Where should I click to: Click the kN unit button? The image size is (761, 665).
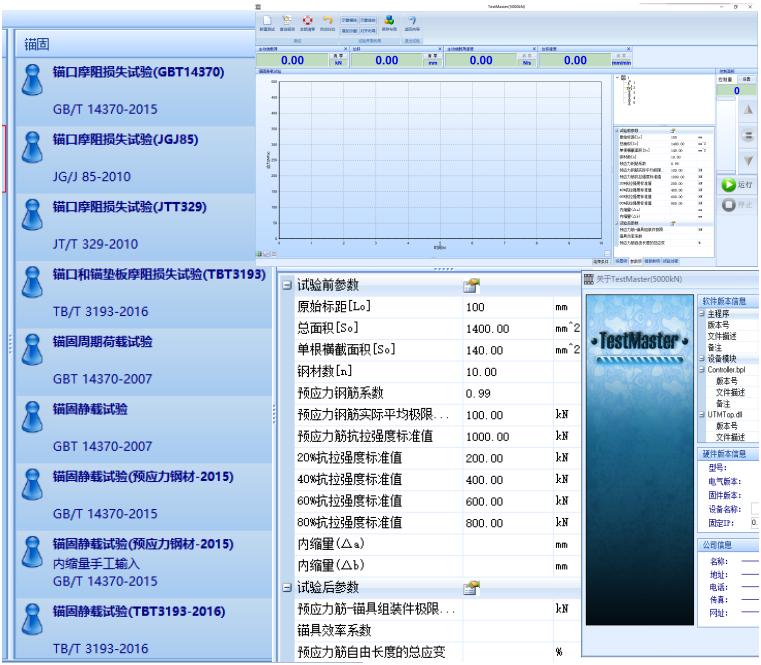coord(338,63)
